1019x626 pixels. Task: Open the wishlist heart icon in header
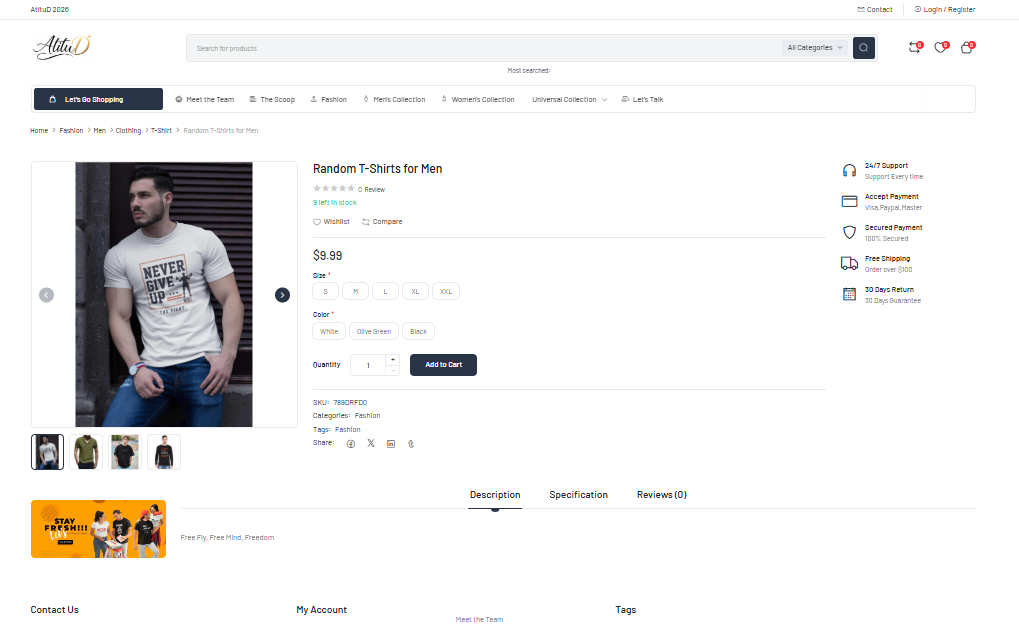[941, 47]
